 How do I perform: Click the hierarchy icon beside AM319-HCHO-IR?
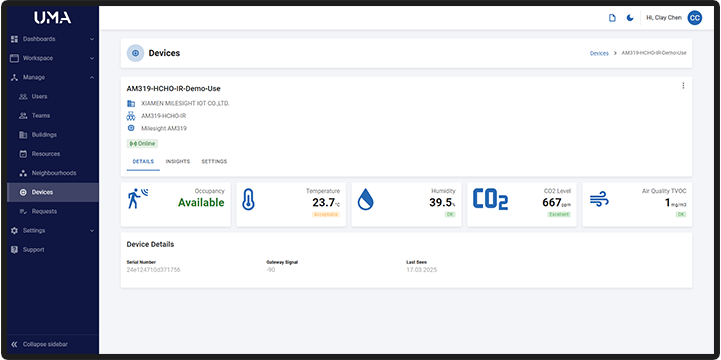131,116
